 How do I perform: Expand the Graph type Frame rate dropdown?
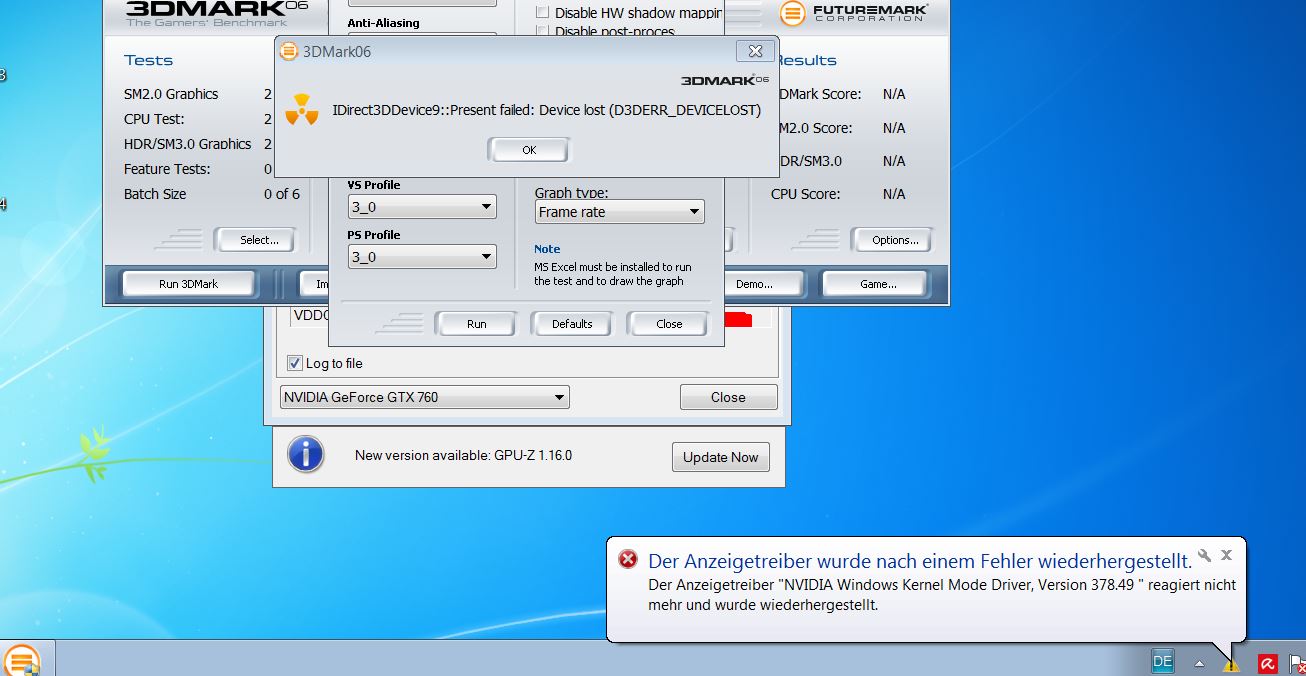tap(619, 212)
